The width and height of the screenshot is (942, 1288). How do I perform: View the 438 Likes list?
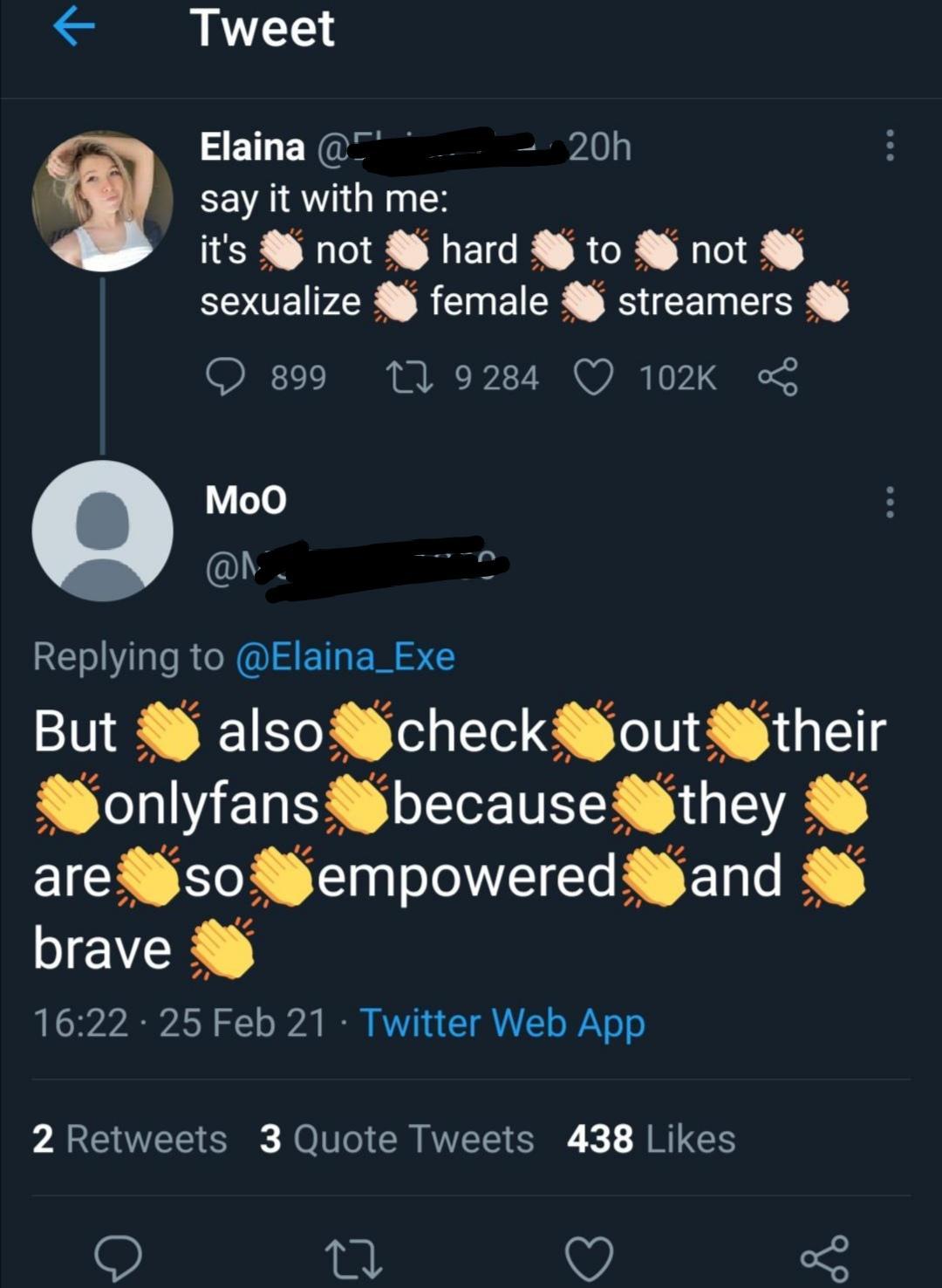tap(651, 1139)
